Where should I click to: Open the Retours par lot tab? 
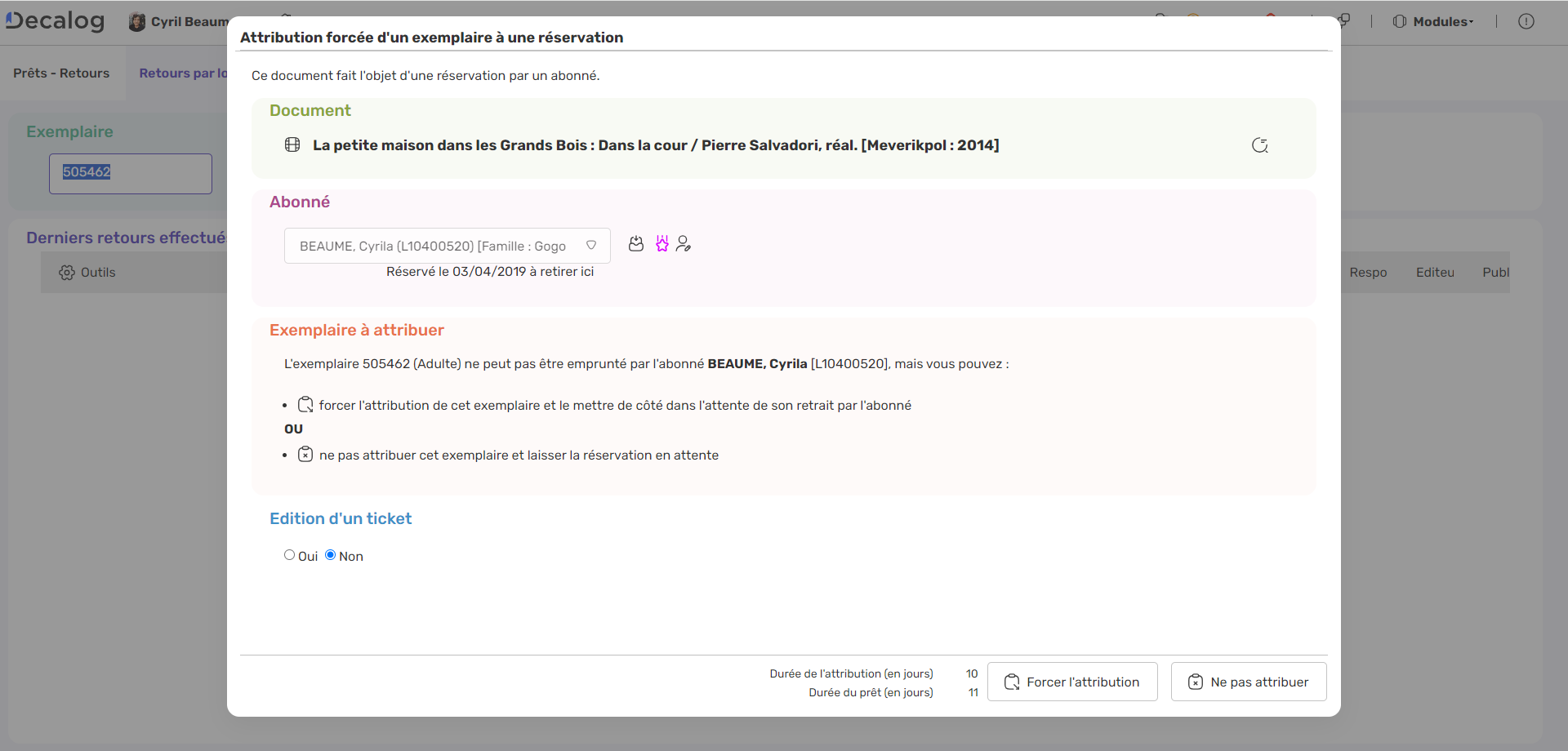[x=183, y=73]
